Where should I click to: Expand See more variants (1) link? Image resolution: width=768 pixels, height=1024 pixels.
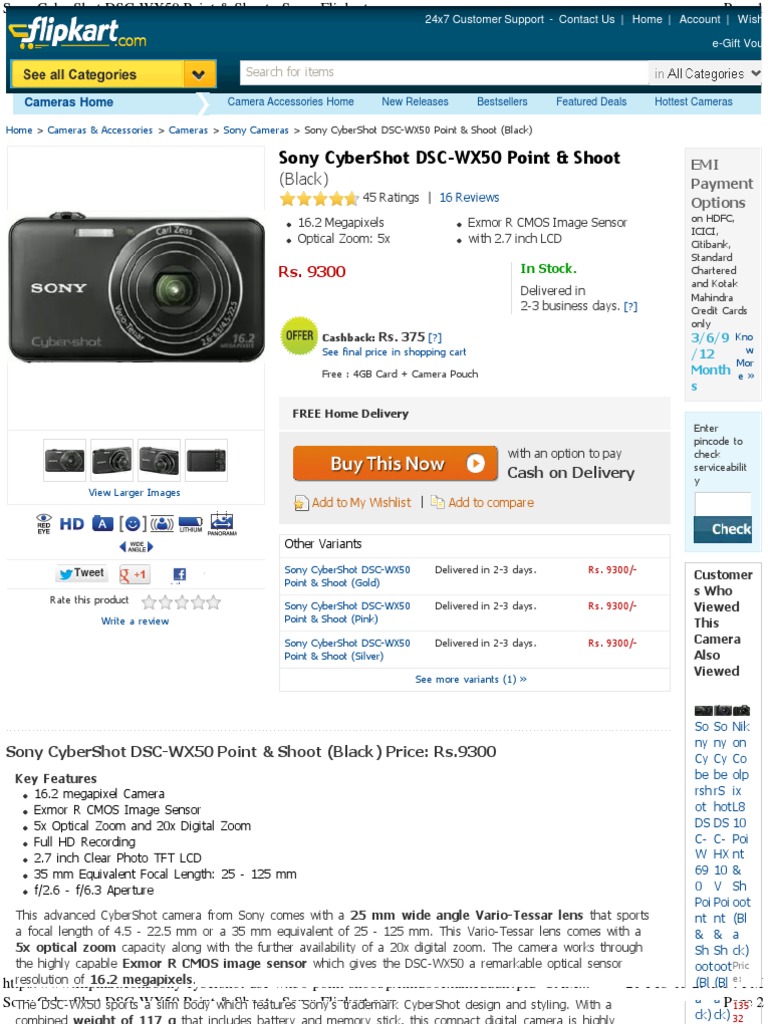[x=470, y=679]
